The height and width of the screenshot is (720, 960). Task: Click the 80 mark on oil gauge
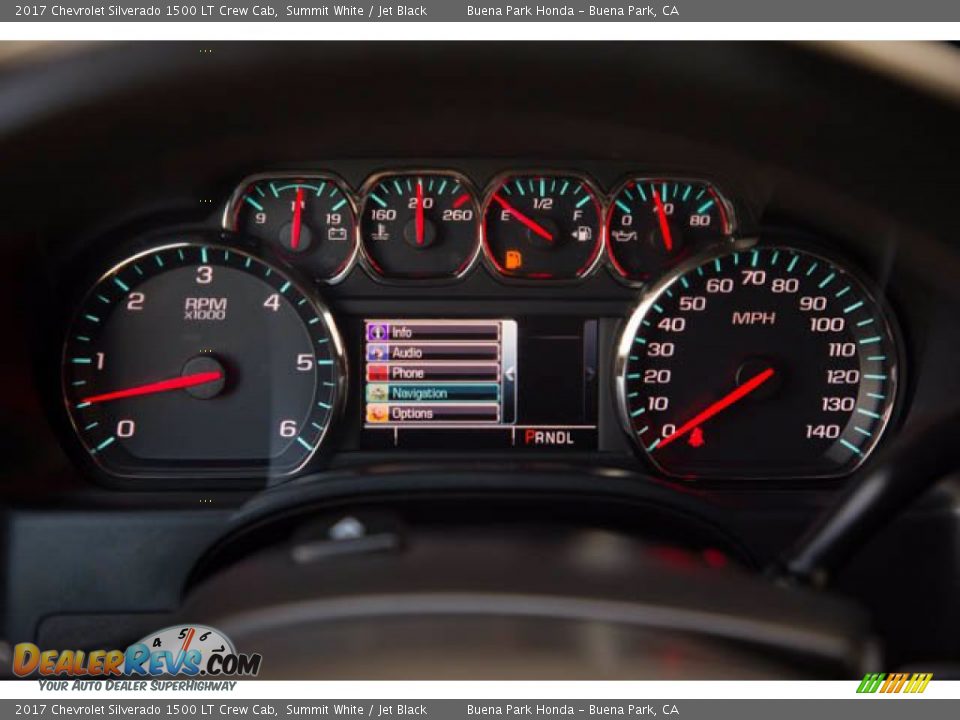click(700, 220)
